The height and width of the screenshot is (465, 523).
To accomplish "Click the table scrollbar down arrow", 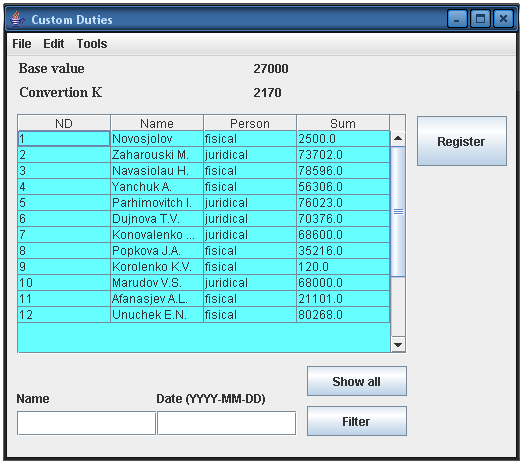I will point(398,345).
